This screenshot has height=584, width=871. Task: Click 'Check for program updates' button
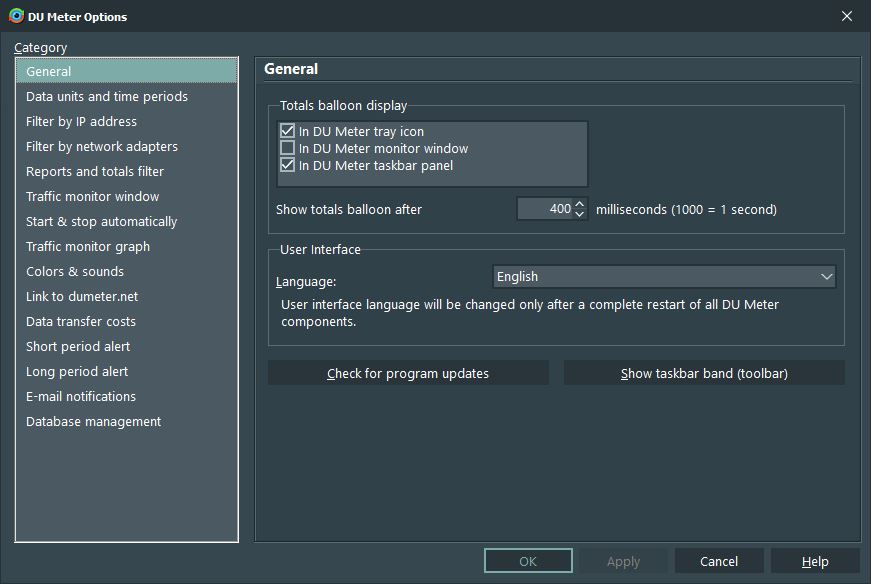pos(408,373)
